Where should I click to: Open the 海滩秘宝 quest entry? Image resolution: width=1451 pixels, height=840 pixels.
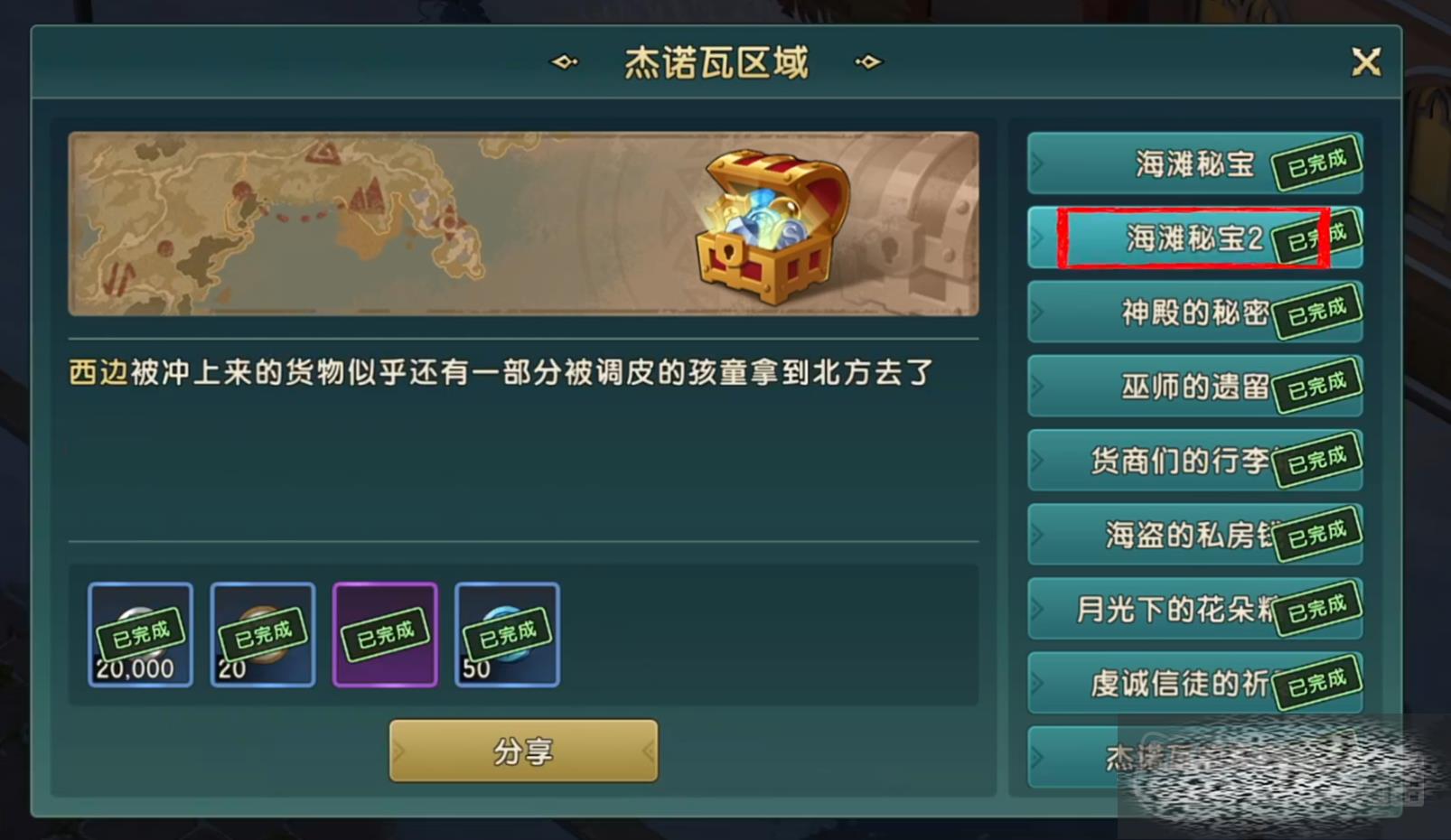(1194, 163)
